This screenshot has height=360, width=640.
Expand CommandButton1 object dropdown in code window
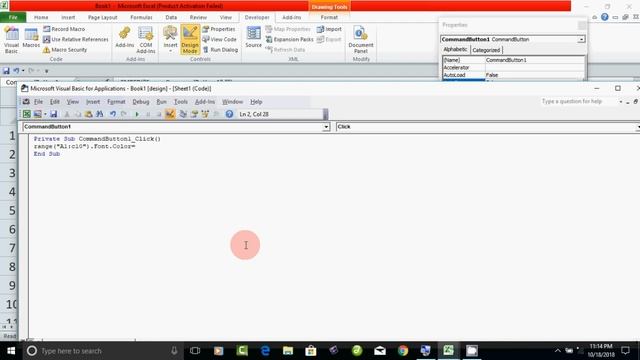pos(326,127)
